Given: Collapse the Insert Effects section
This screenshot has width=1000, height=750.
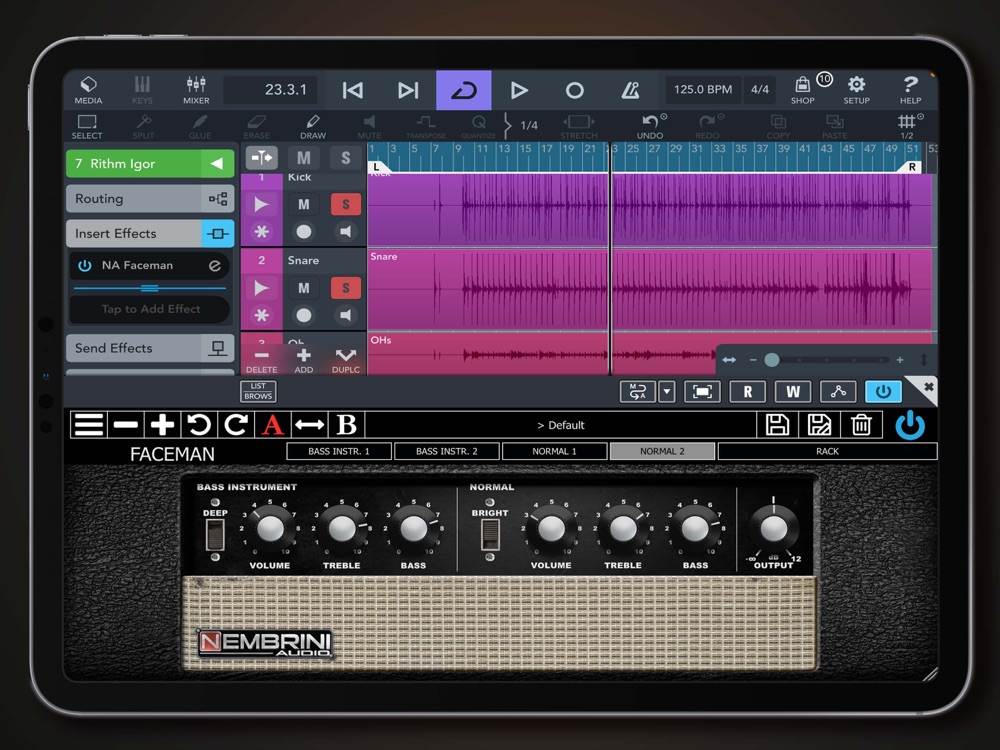Looking at the screenshot, I should click(x=150, y=233).
